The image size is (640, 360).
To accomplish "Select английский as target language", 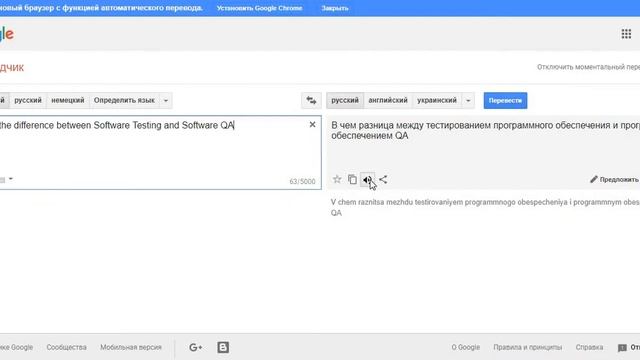I will [x=388, y=100].
